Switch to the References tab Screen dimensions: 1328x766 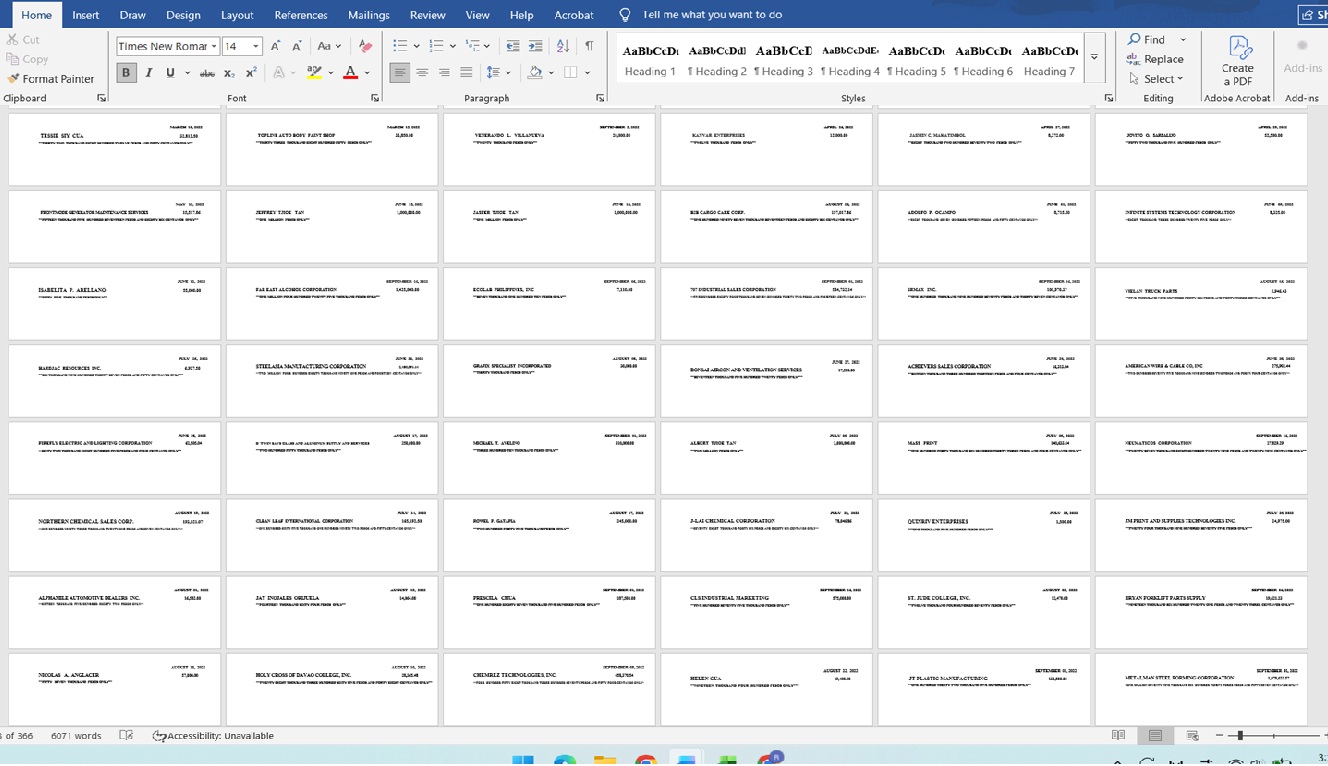(301, 15)
